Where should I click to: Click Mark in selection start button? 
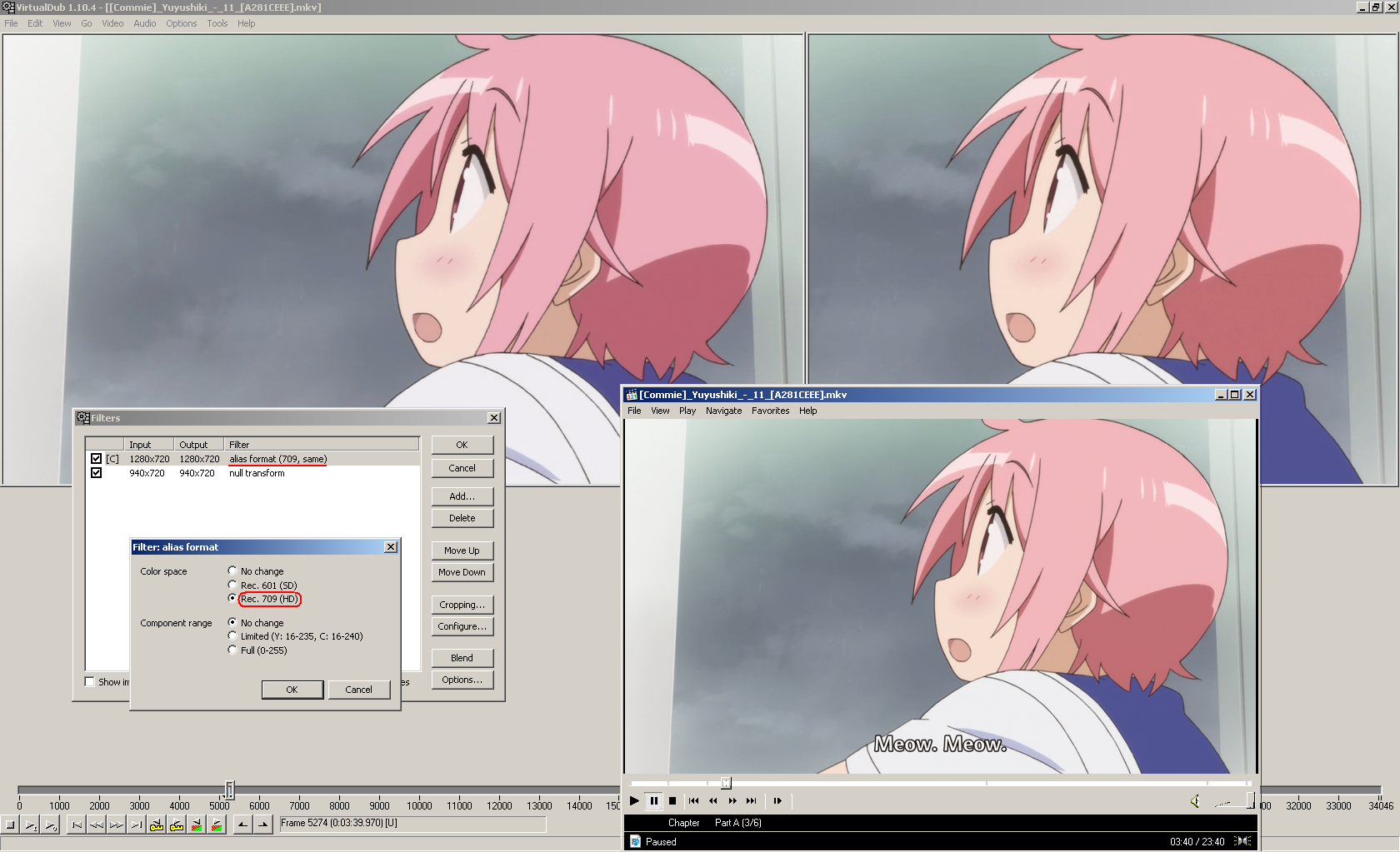(242, 825)
